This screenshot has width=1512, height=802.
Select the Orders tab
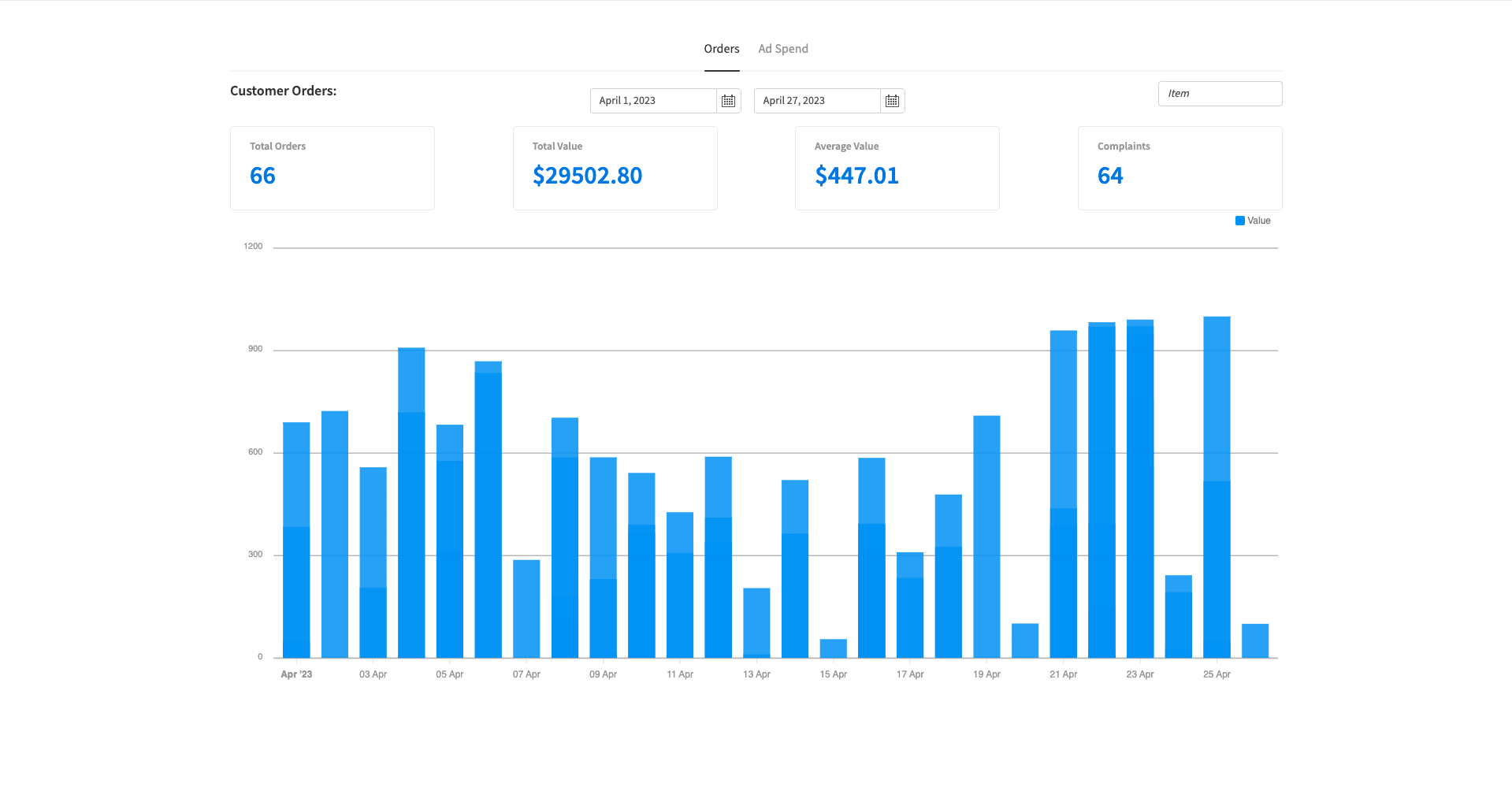click(x=722, y=49)
